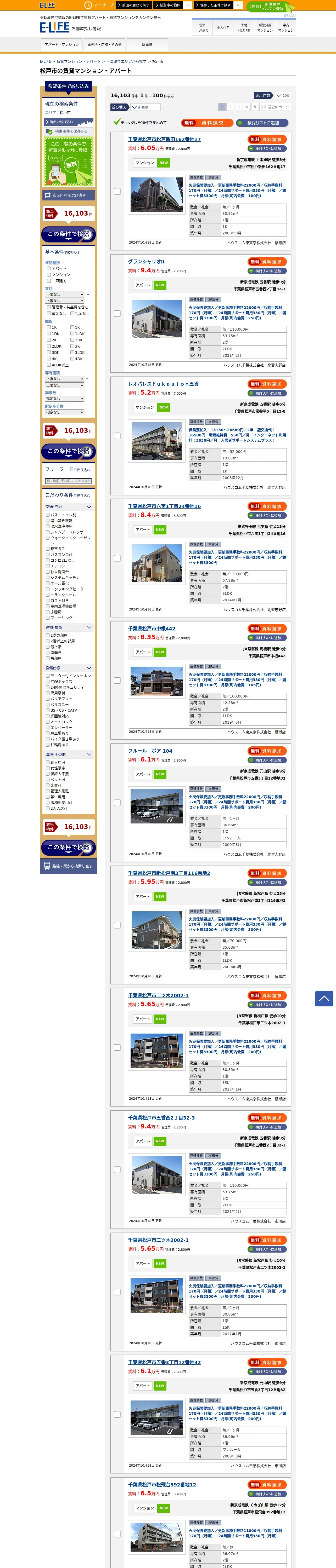Viewport: 336px width, 1568px height.
Task: Check the アパート building type checkbox
Action: [49, 268]
